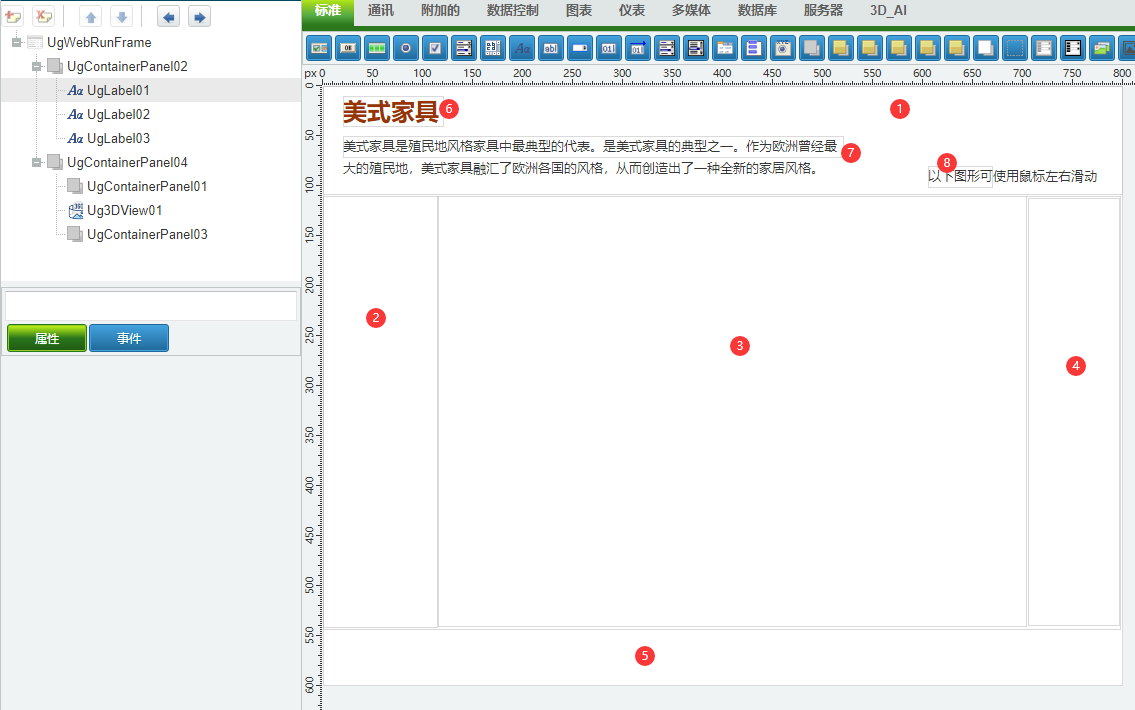Select the checkbox-group component icon
The width and height of the screenshot is (1135, 710).
(319, 48)
